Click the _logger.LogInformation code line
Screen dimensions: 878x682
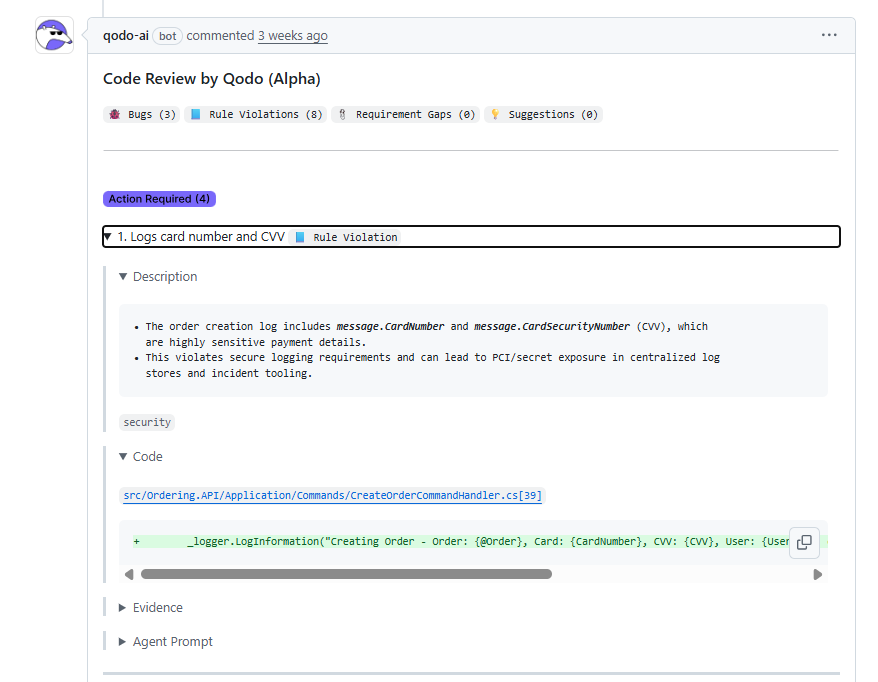tap(461, 541)
